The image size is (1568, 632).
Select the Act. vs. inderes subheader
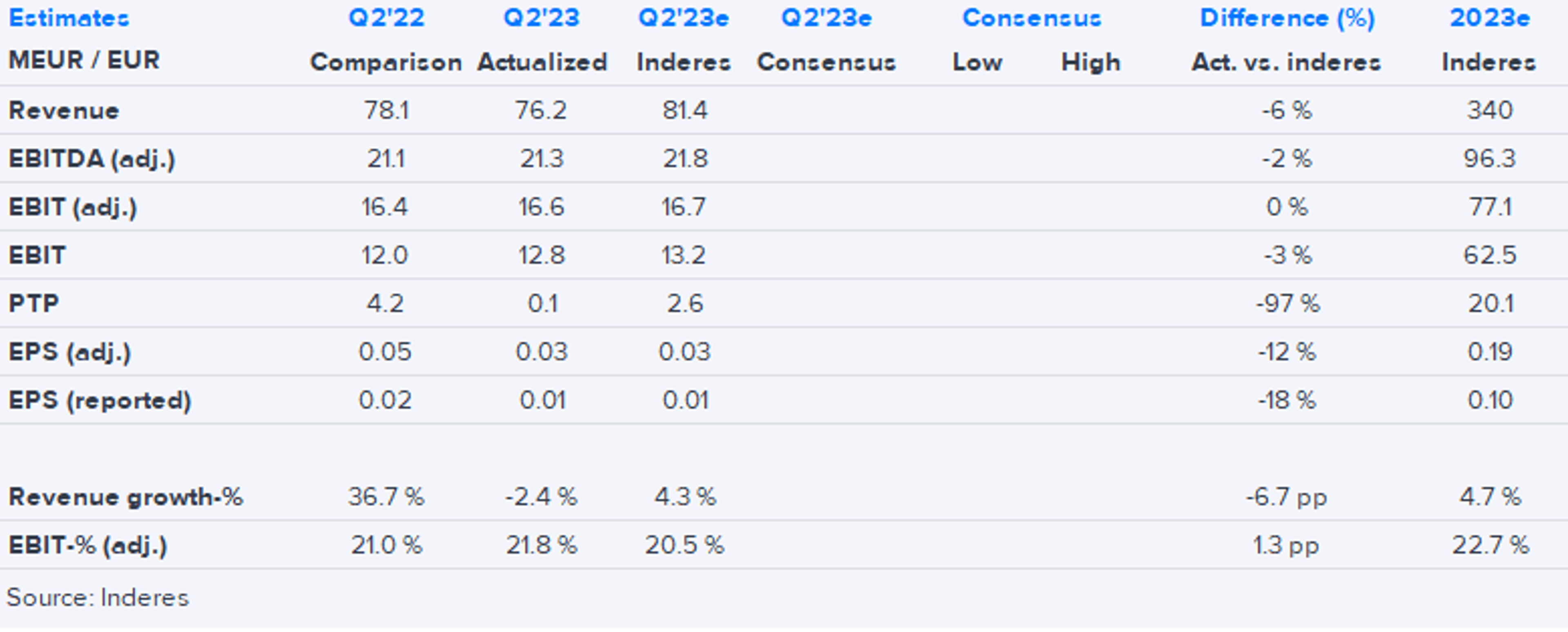click(x=1286, y=62)
